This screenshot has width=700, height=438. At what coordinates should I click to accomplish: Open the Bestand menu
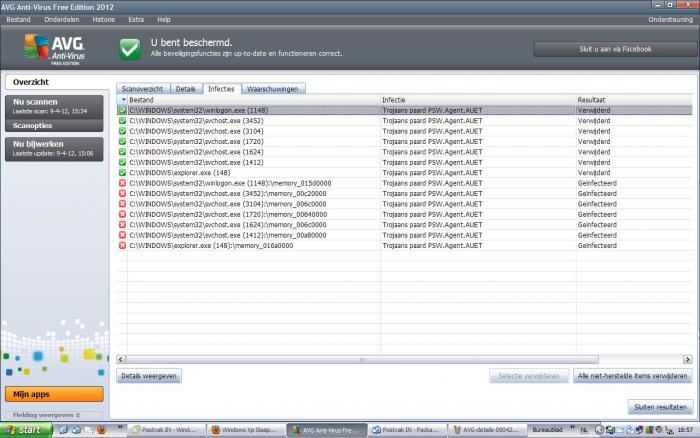pyautogui.click(x=18, y=20)
